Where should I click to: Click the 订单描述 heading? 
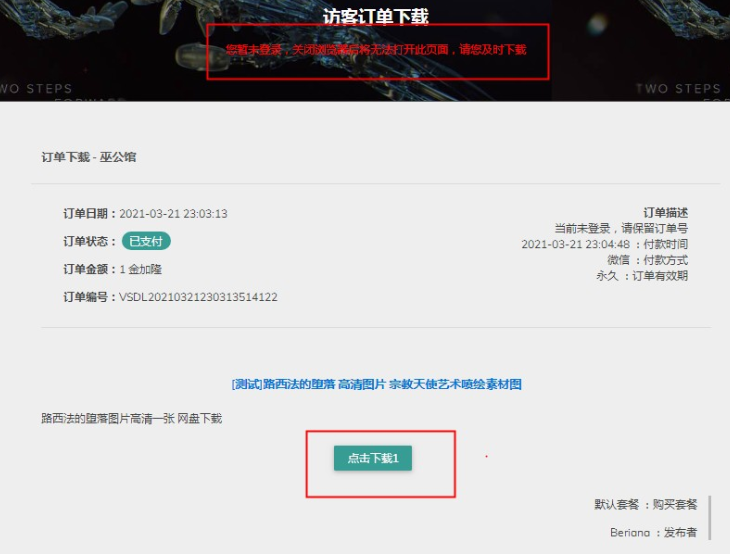665,213
